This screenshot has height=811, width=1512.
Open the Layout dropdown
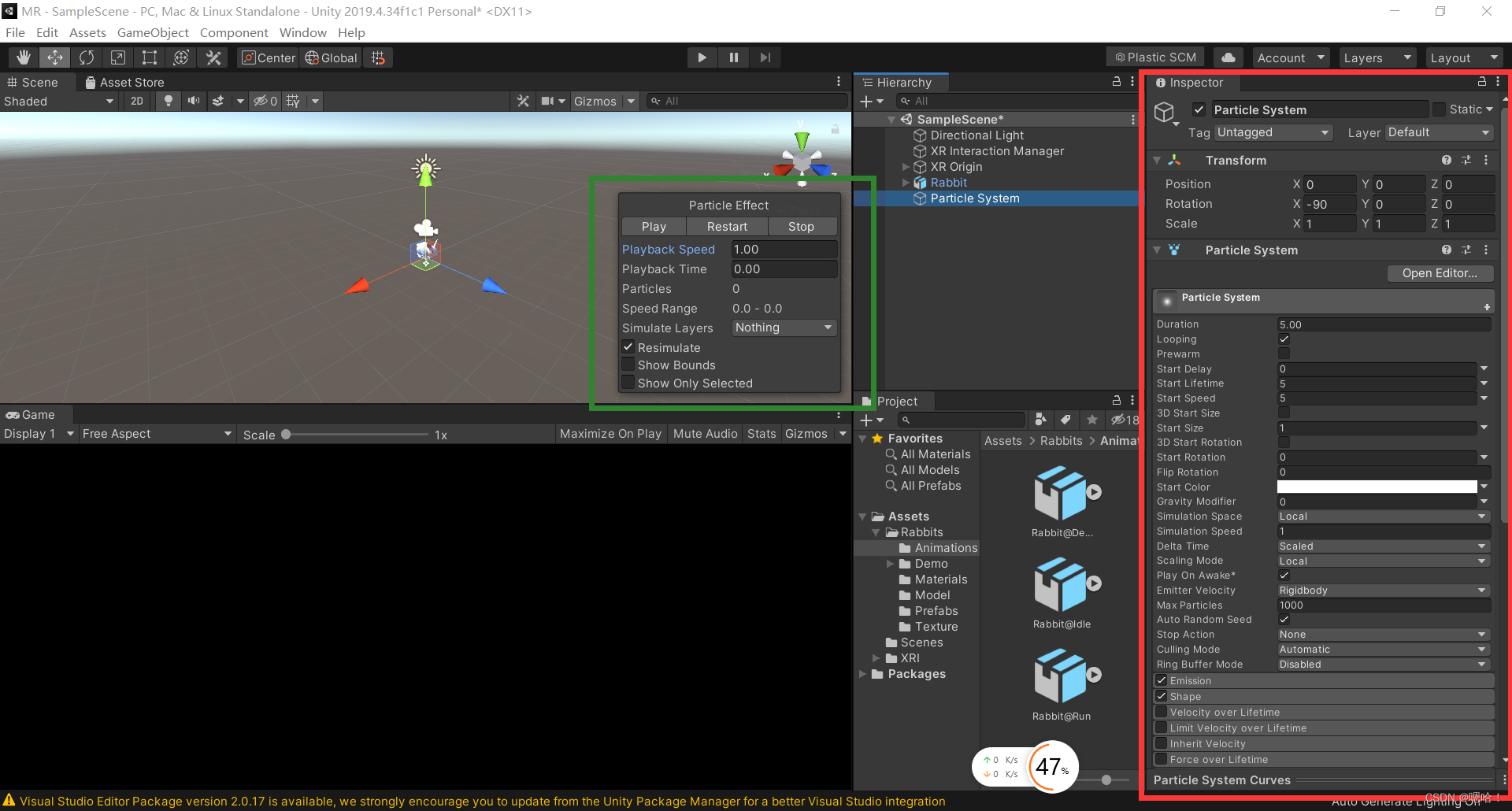(1464, 57)
